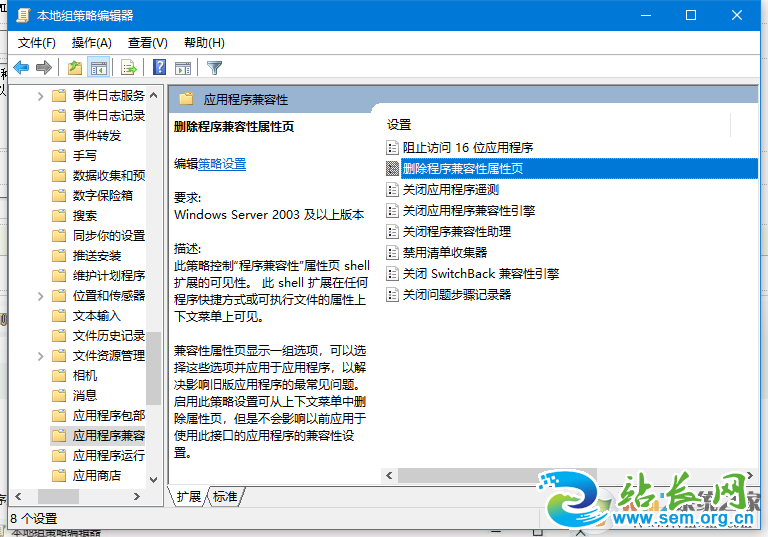The image size is (768, 537).
Task: Click the 策略设置 edit link
Action: 221,164
